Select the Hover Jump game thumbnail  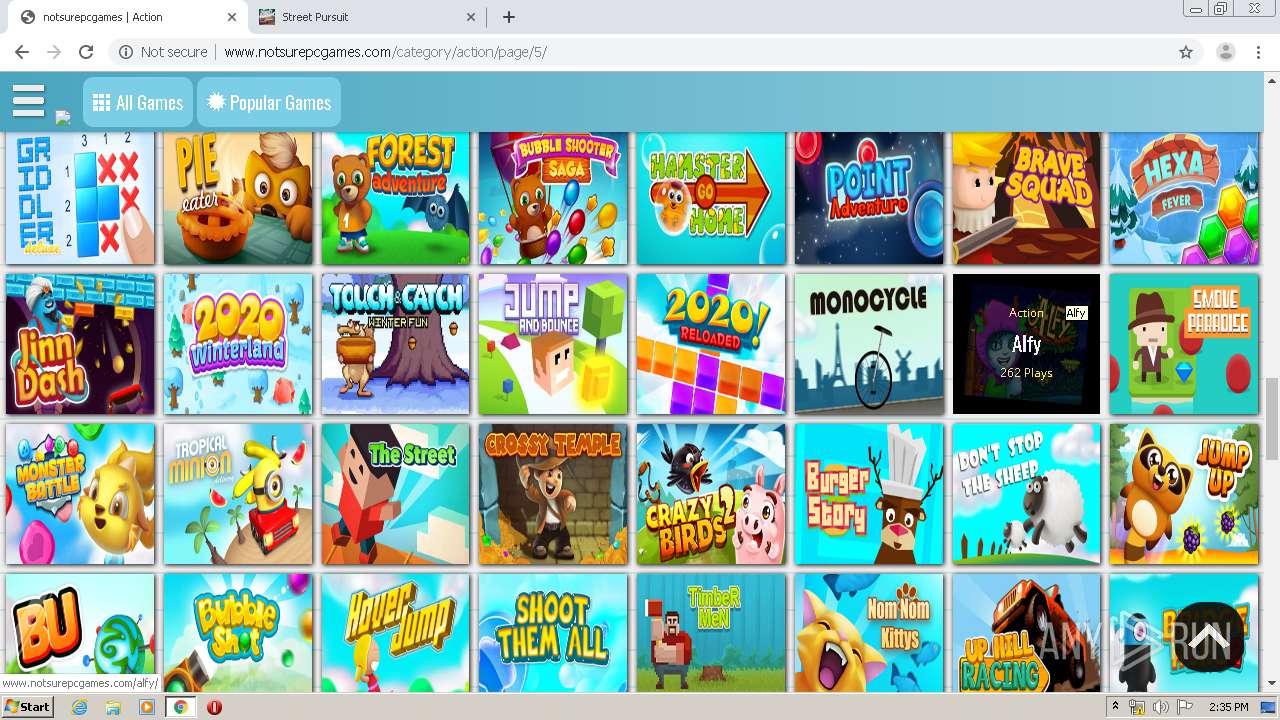[x=395, y=633]
